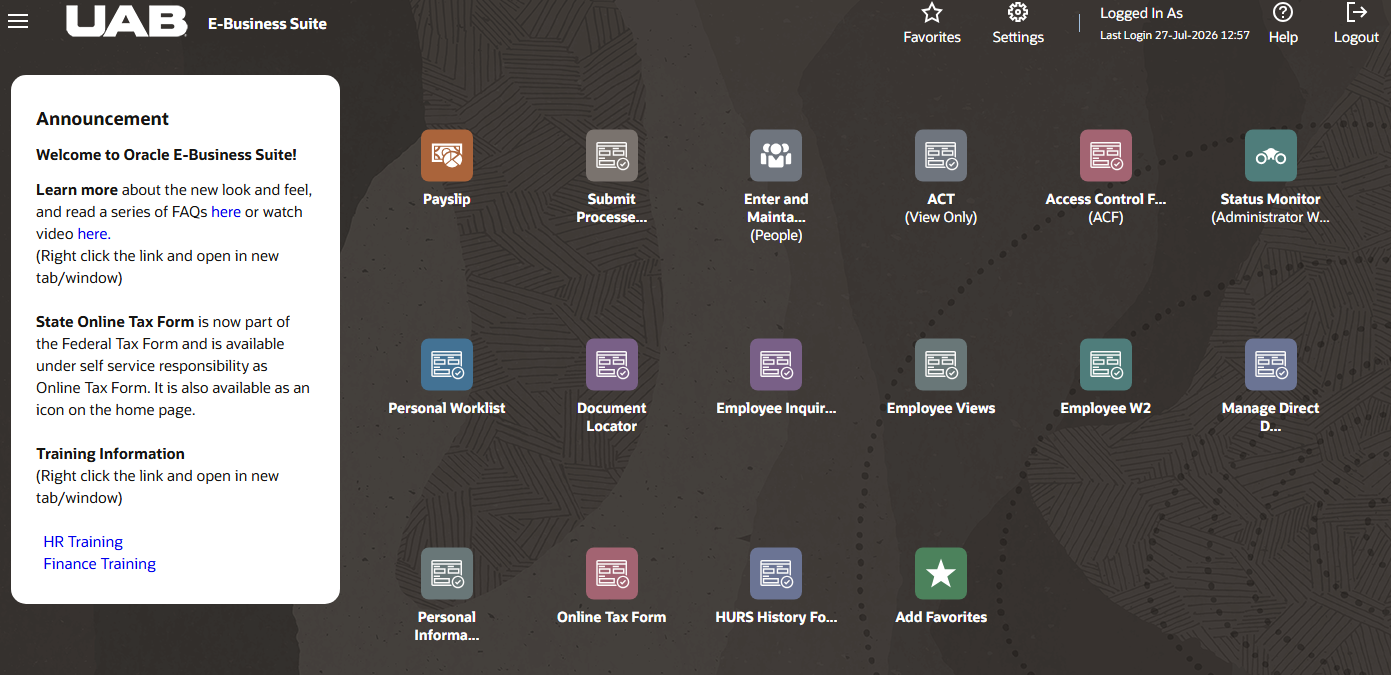
Task: Click the Employee W2 label text
Action: pos(1106,408)
